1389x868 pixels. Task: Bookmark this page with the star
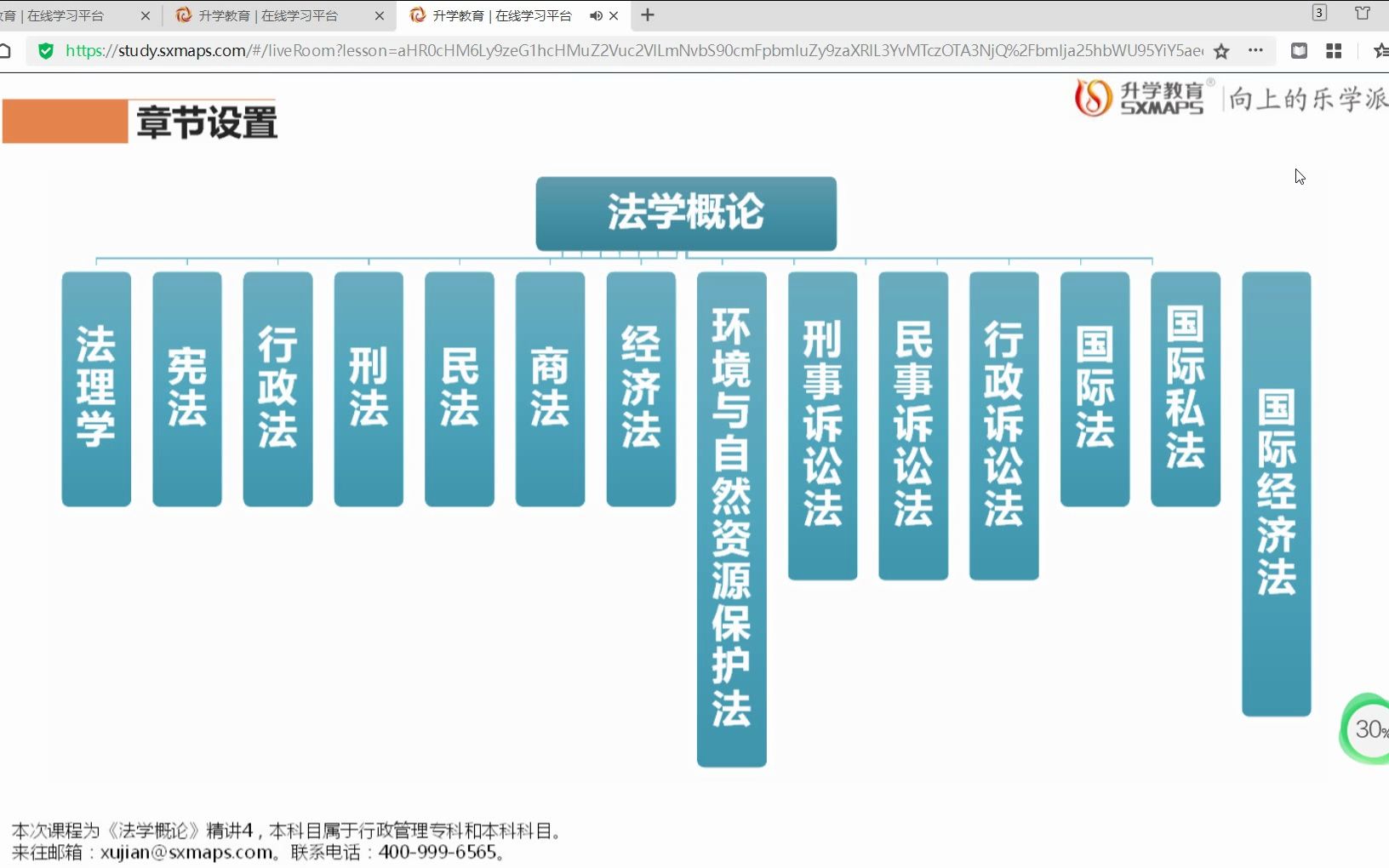pyautogui.click(x=1221, y=51)
